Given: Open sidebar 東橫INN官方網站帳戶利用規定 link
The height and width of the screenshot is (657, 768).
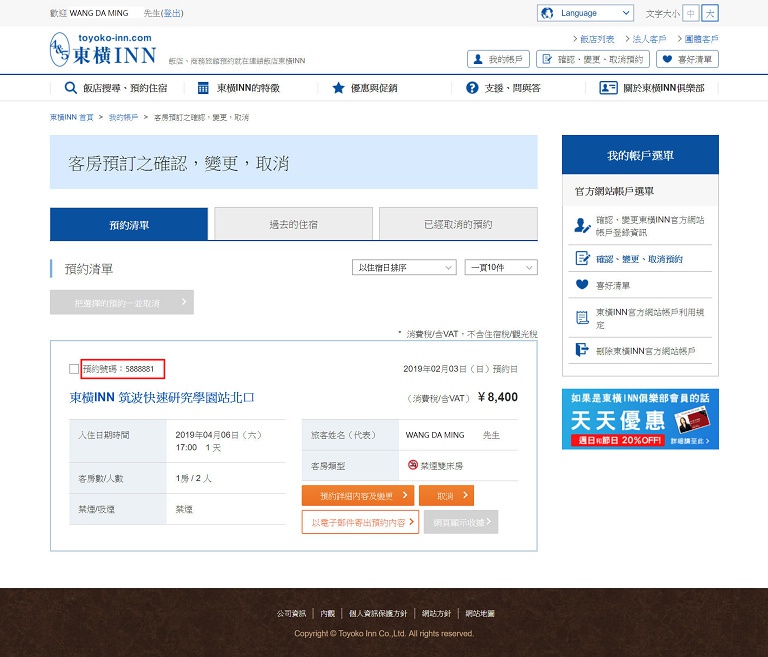Looking at the screenshot, I should [x=650, y=318].
